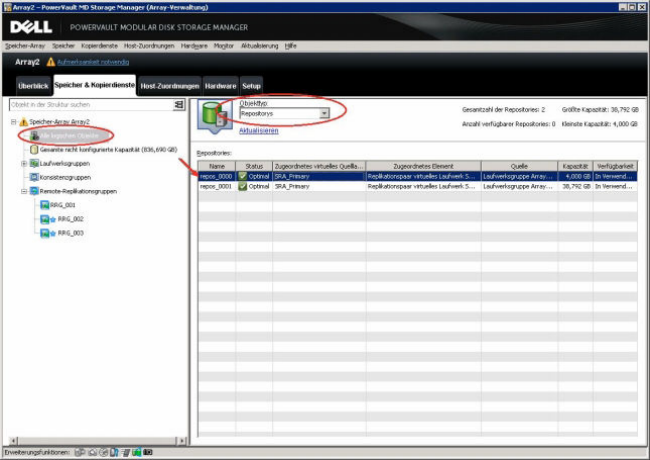Switch to the Überblick tab

tap(33, 86)
